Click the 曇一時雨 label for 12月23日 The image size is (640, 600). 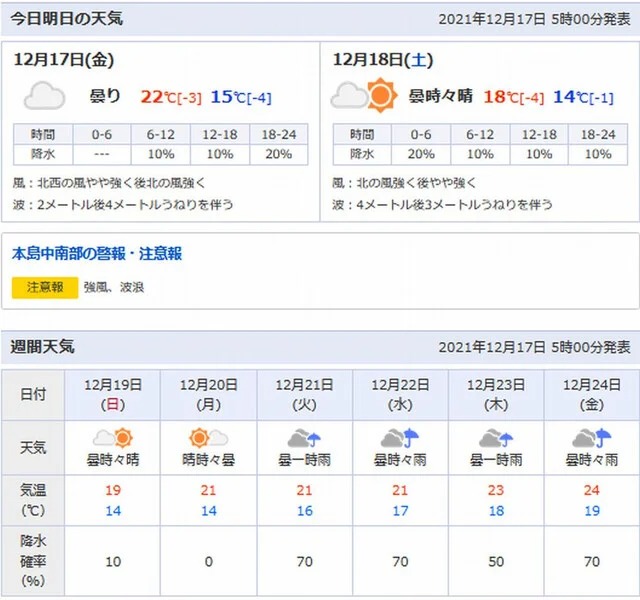tap(496, 460)
